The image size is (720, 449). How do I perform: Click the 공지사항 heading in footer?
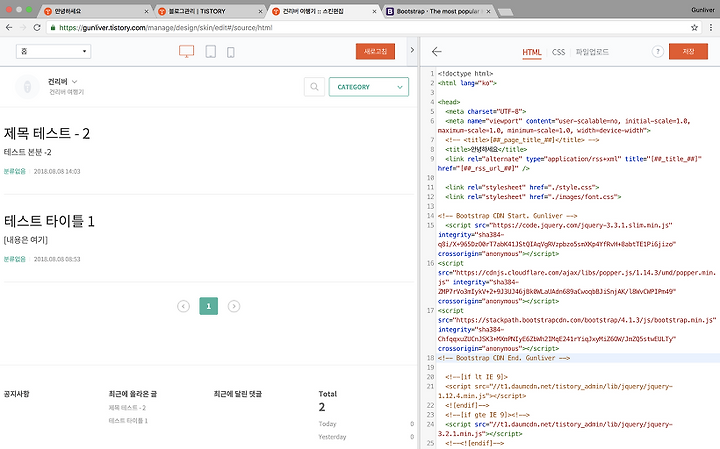tap(17, 394)
